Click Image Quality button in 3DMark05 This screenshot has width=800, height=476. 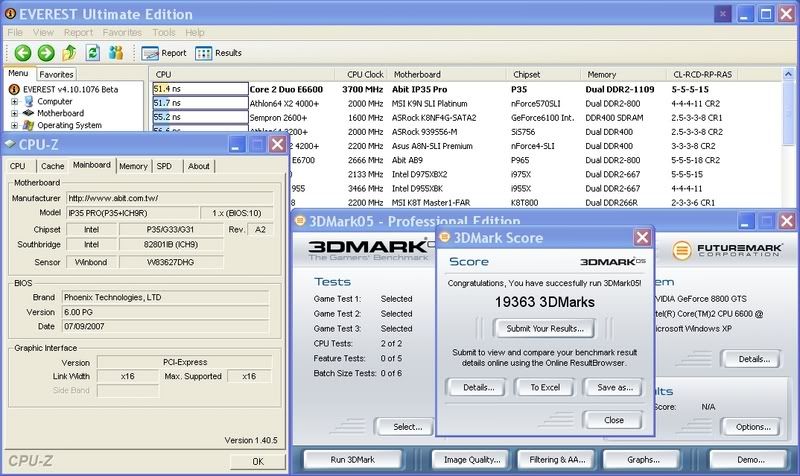(x=472, y=460)
